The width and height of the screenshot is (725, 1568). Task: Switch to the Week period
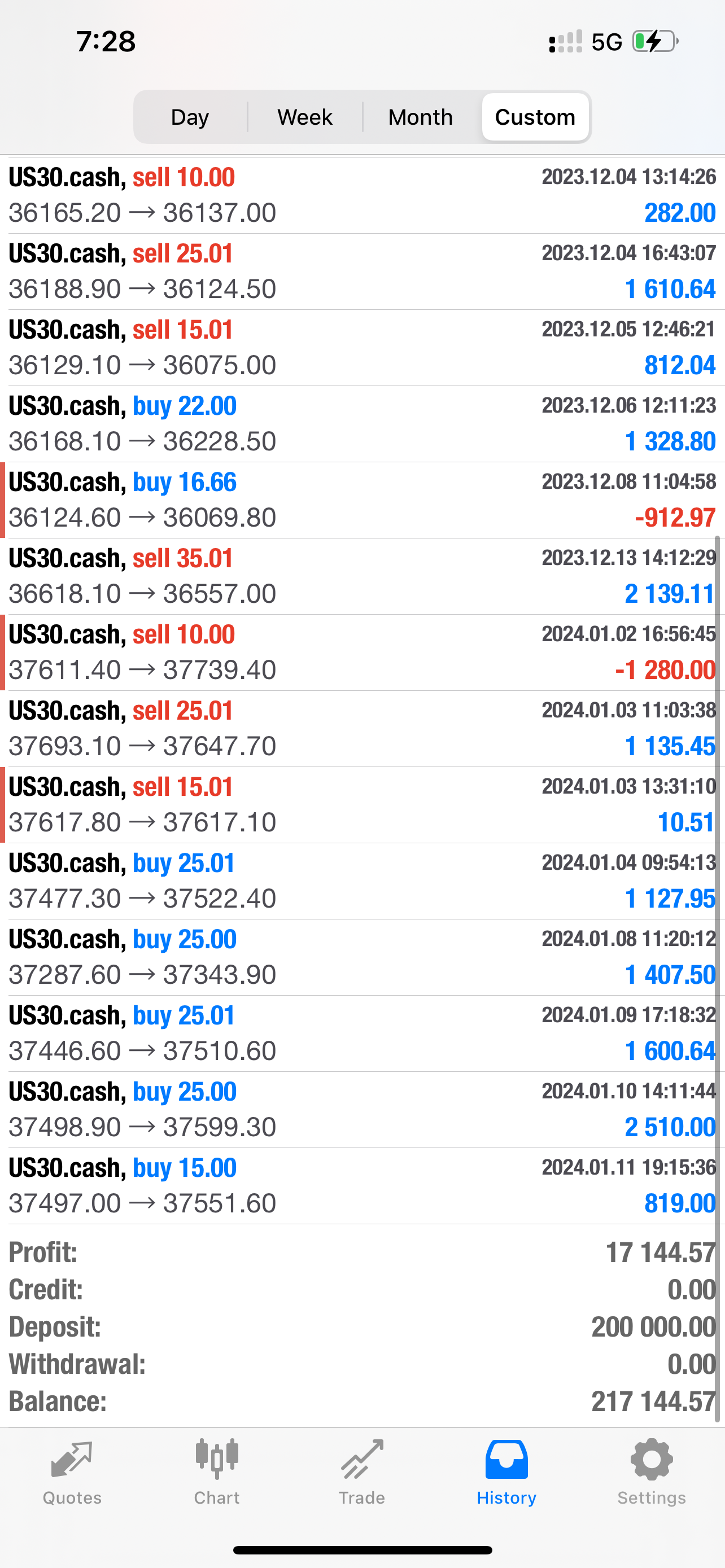(305, 117)
